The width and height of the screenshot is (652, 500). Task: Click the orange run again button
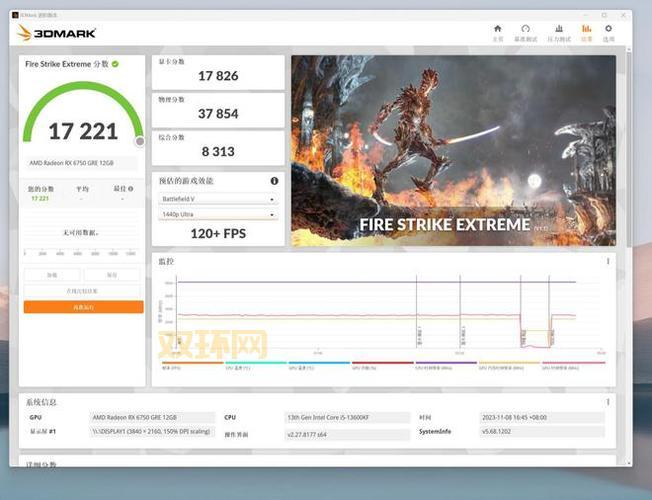tap(84, 307)
